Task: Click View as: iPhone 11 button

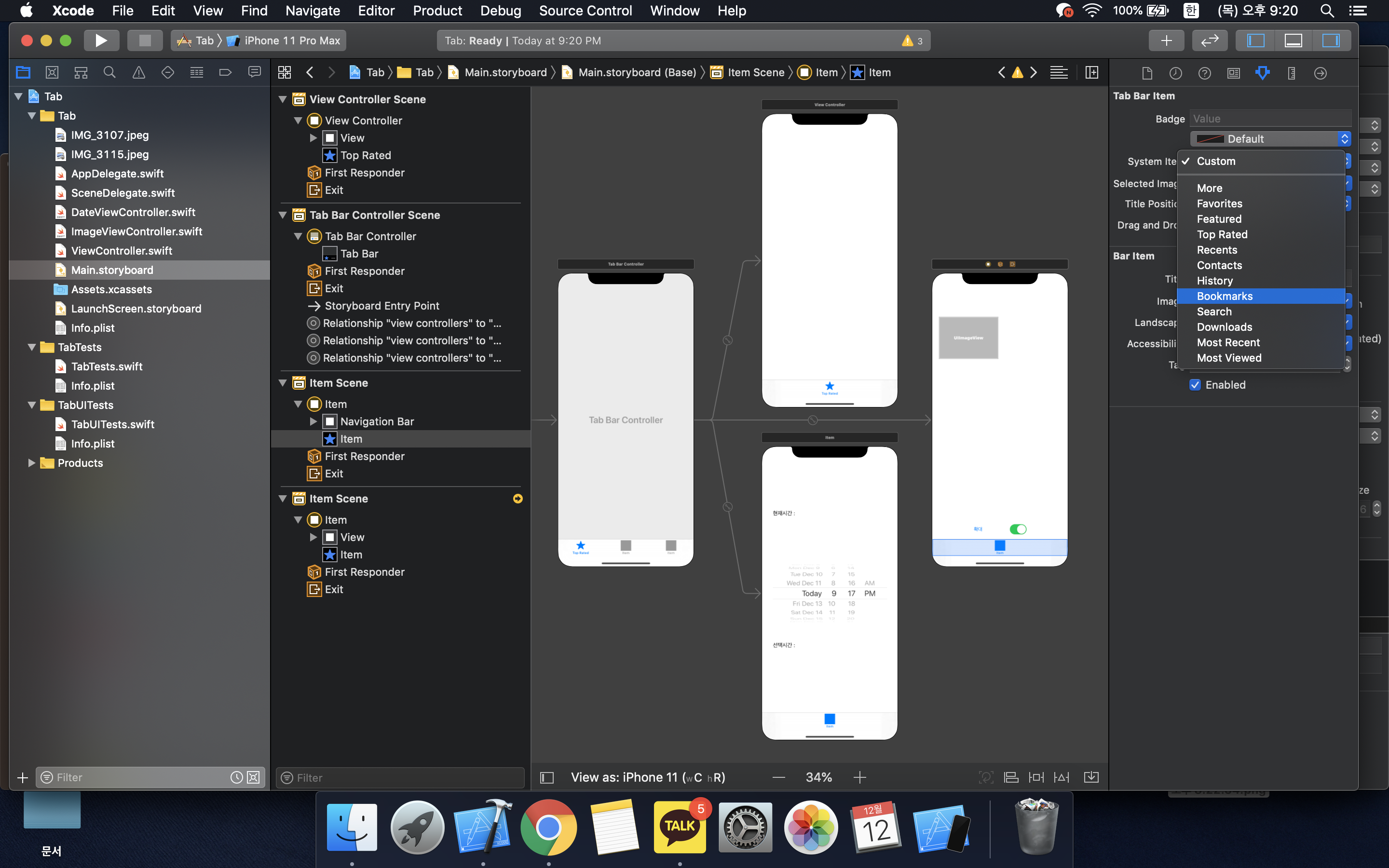Action: click(x=647, y=777)
